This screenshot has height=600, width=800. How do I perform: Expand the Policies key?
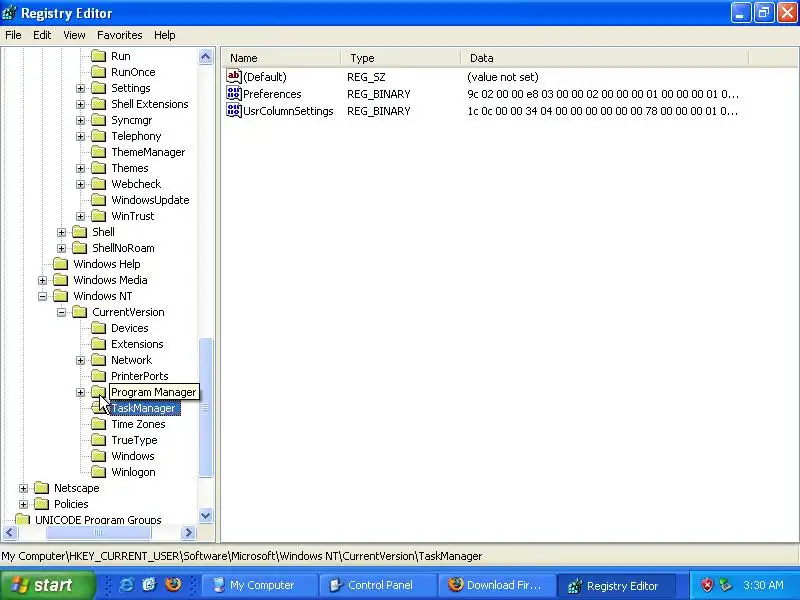[x=23, y=504]
